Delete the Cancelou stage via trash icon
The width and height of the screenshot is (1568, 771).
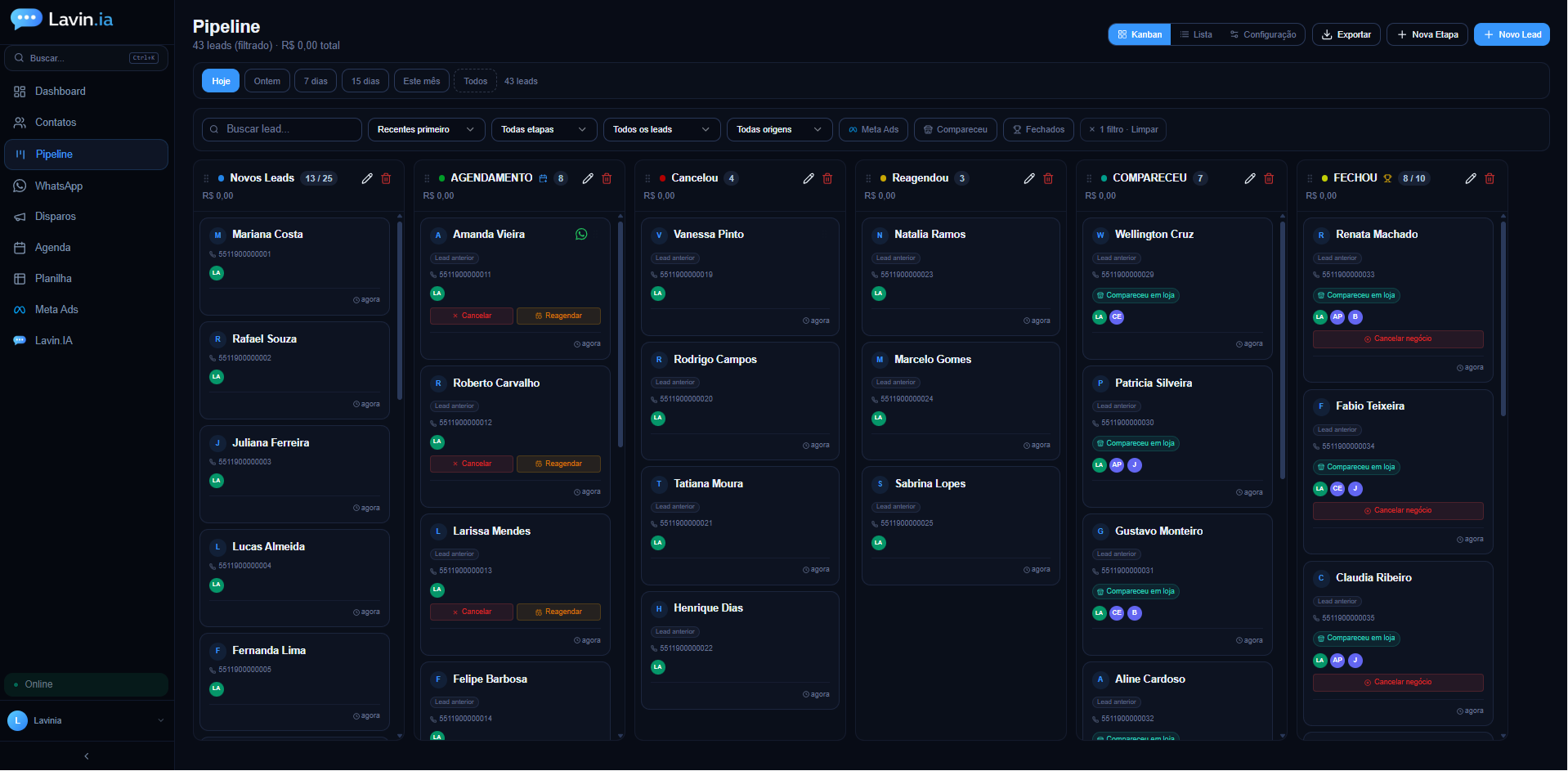[x=827, y=178]
